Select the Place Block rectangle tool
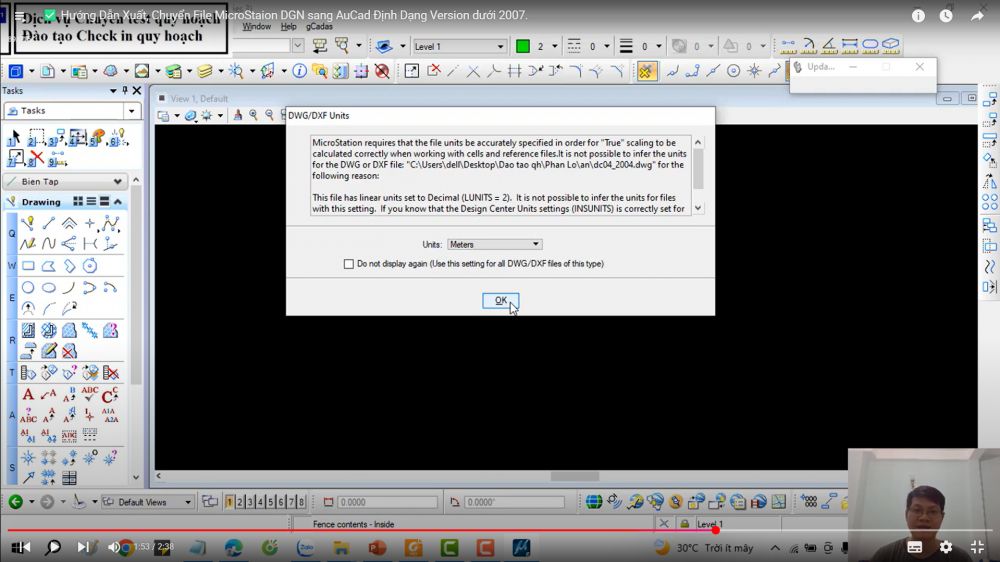The image size is (1000, 562). tap(28, 265)
